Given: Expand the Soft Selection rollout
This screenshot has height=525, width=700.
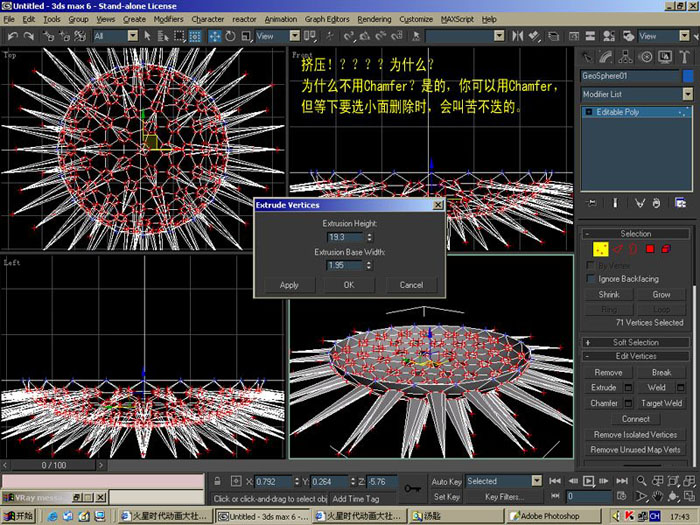Looking at the screenshot, I should coord(636,342).
